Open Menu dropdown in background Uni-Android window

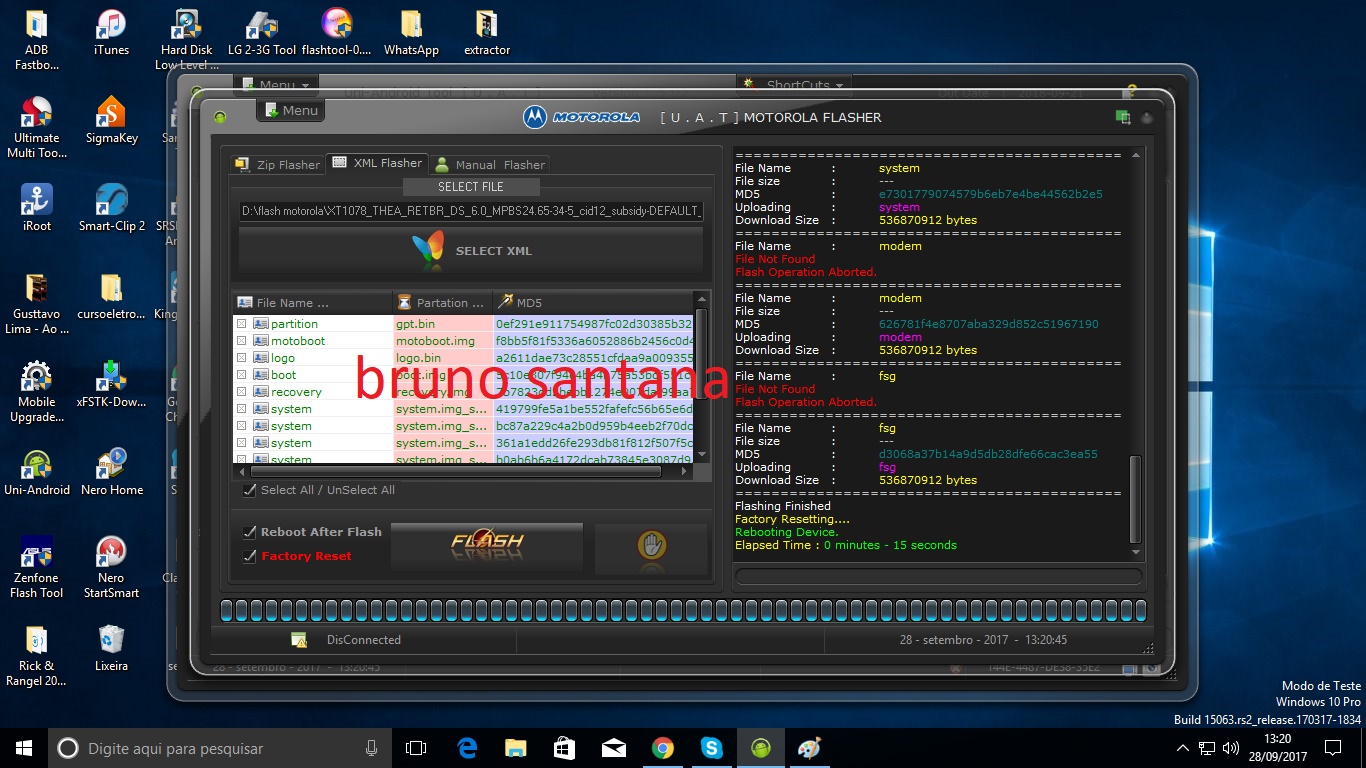point(277,84)
